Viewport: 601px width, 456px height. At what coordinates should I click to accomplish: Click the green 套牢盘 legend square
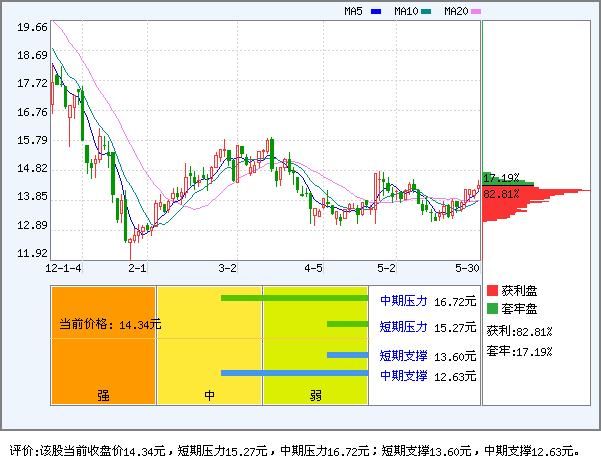(x=492, y=308)
